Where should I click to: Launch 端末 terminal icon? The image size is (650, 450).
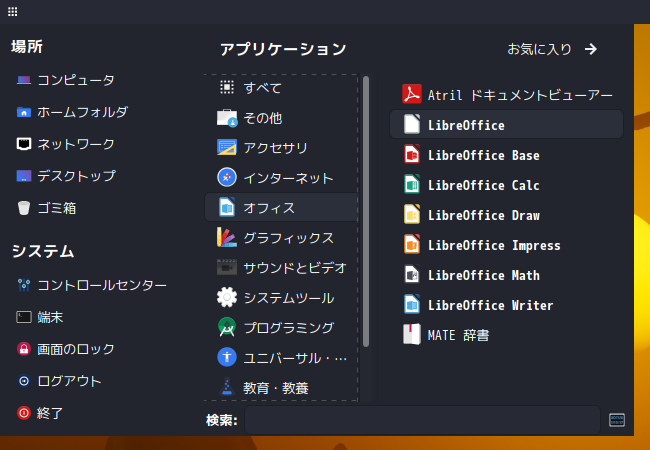(x=24, y=317)
